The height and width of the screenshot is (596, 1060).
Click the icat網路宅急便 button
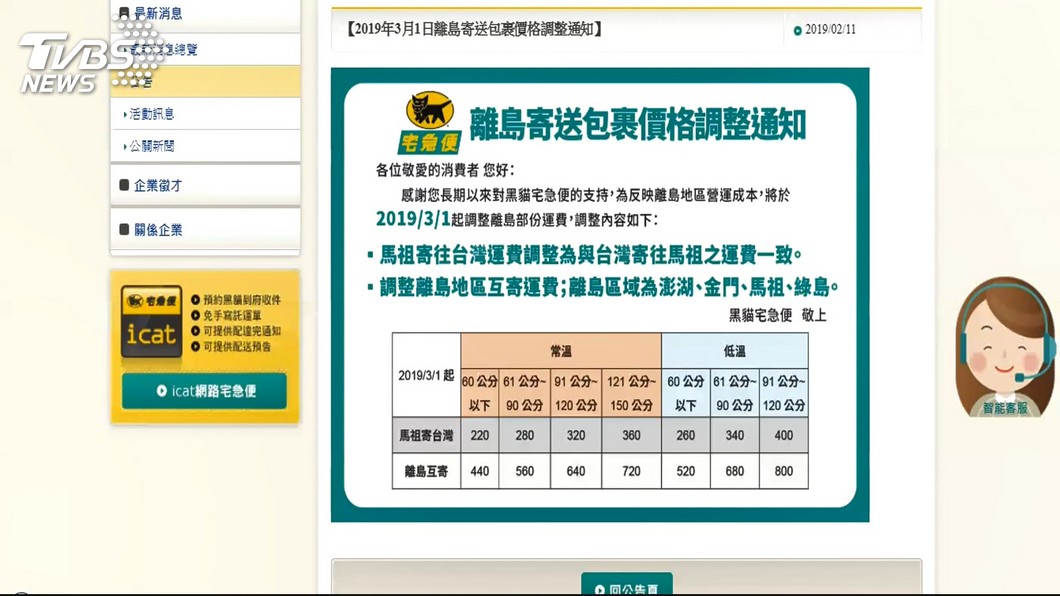coord(204,391)
